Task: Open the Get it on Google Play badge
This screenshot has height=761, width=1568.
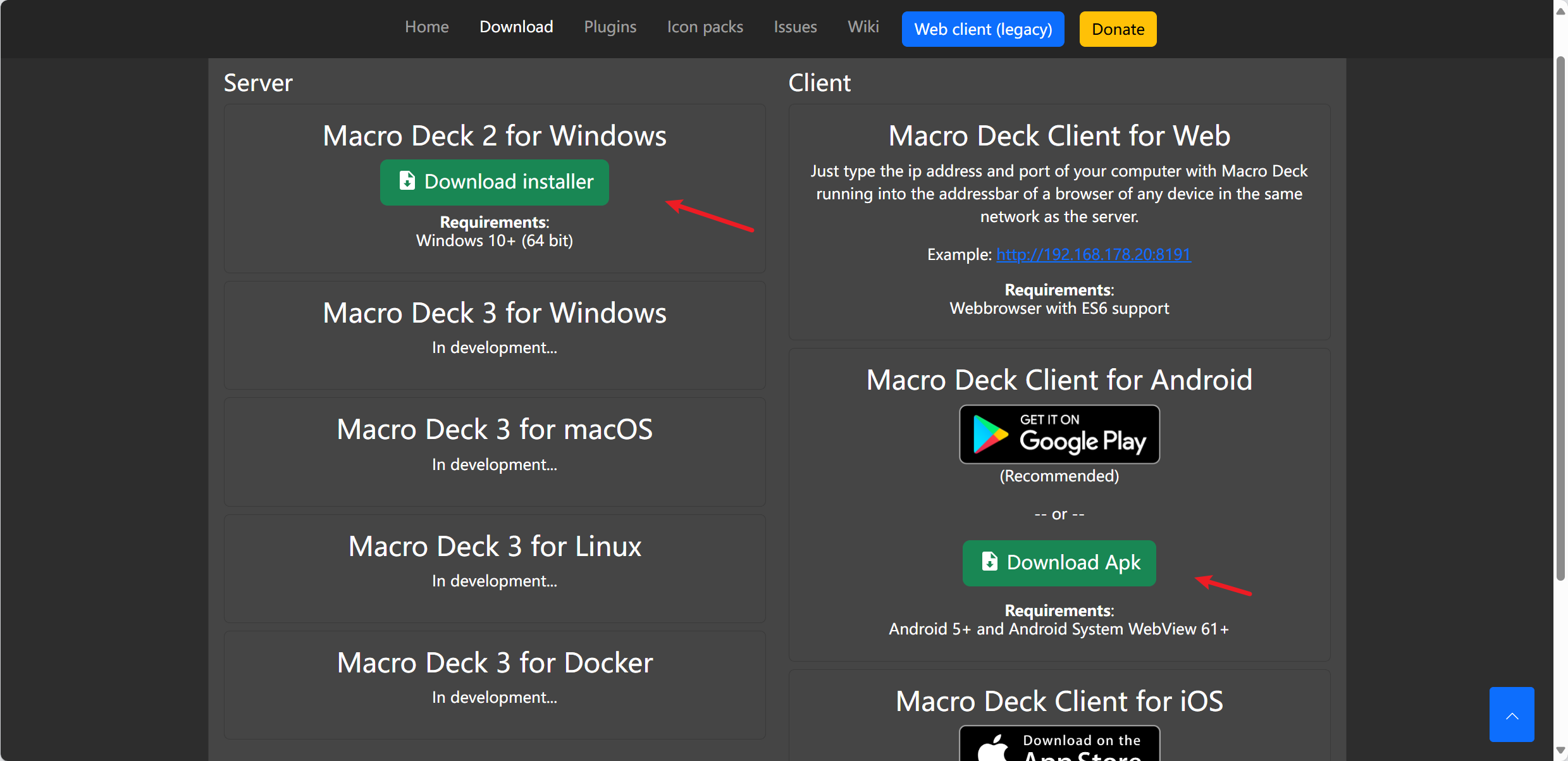Action: pyautogui.click(x=1059, y=435)
